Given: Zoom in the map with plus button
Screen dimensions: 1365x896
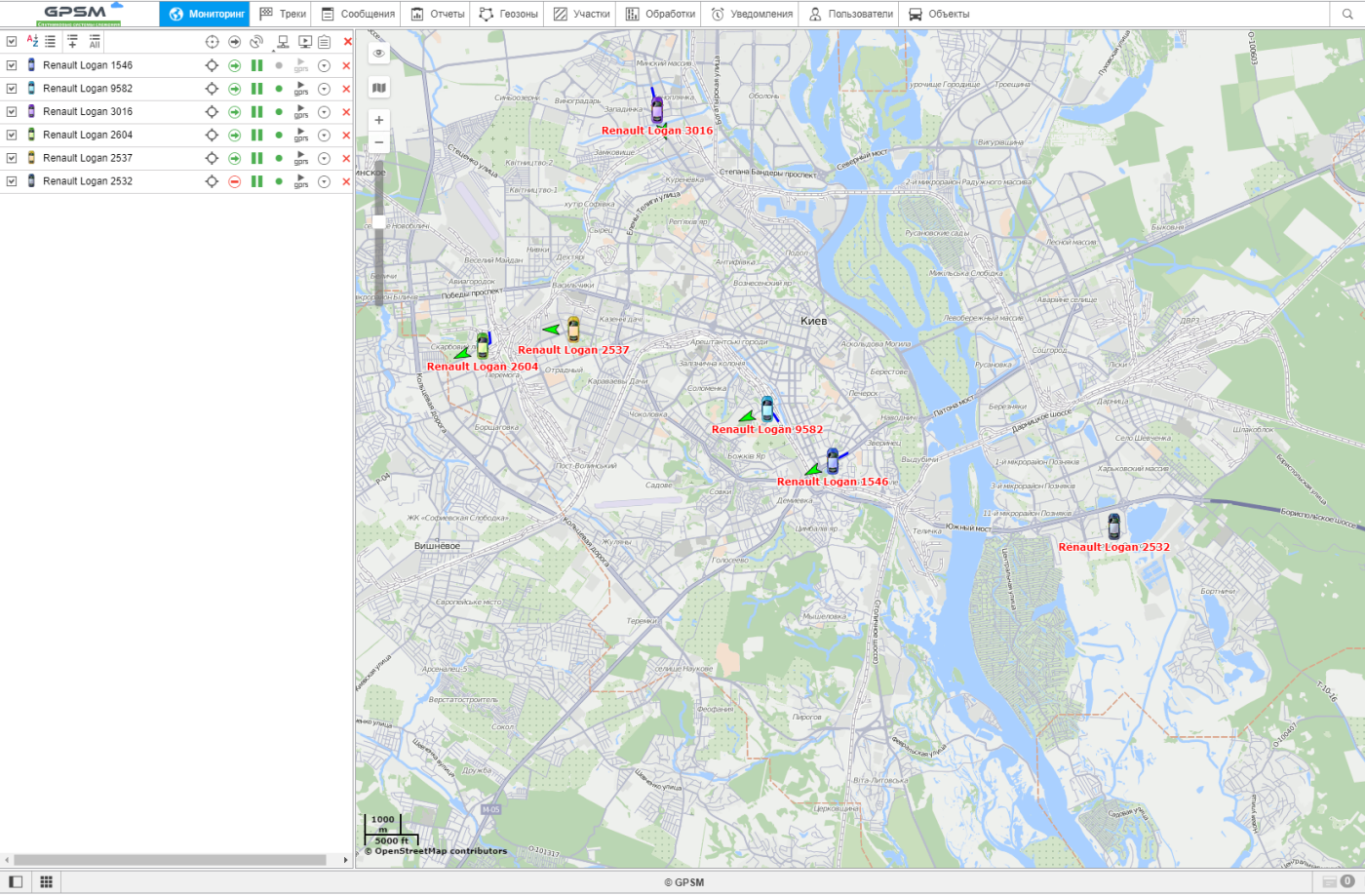Looking at the screenshot, I should click(x=379, y=120).
